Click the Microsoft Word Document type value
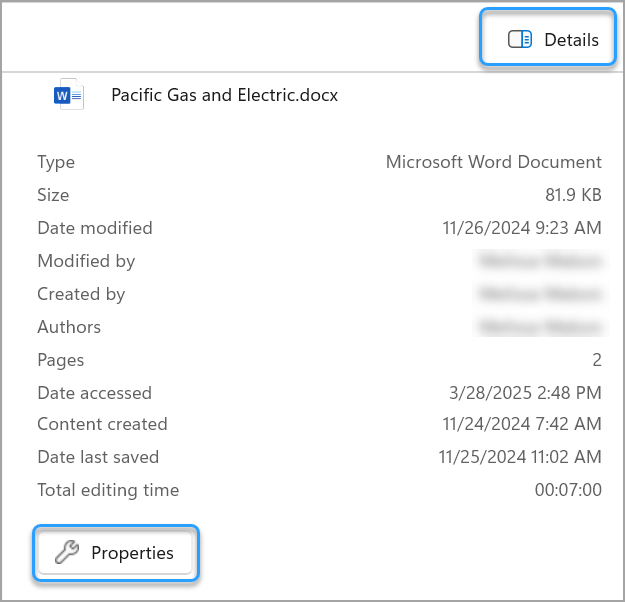The image size is (625, 602). coord(493,162)
